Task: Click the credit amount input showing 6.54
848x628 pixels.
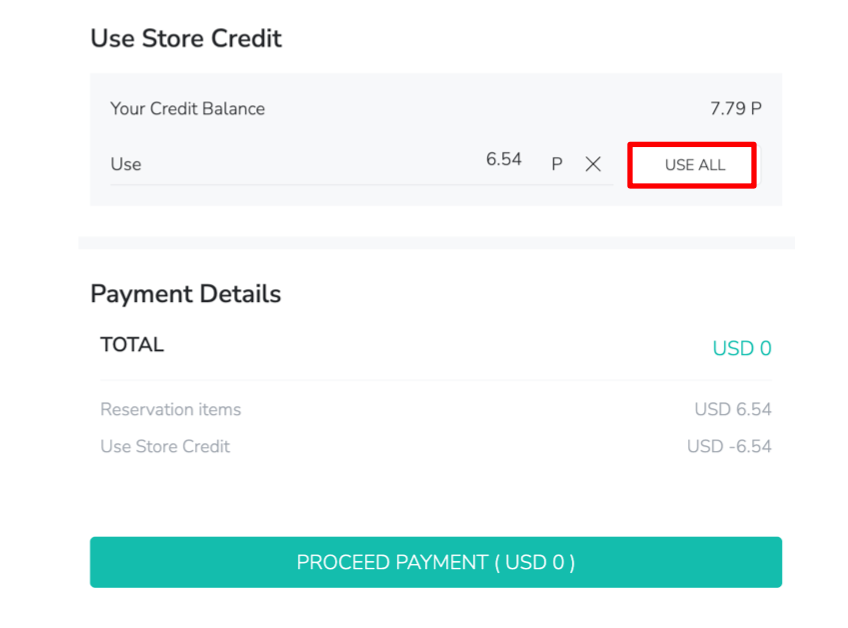Action: 505,159
